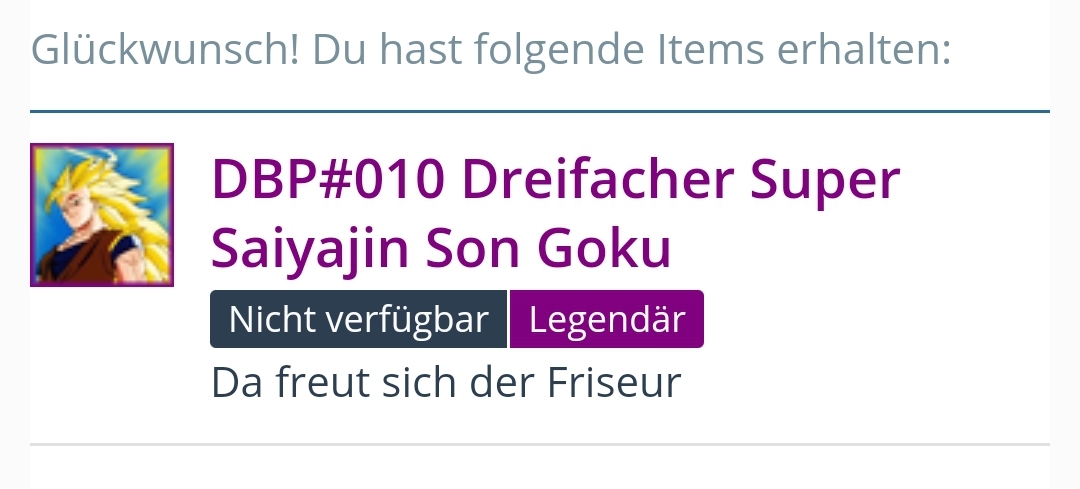
Task: Click the word Goku in item title
Action: point(604,249)
